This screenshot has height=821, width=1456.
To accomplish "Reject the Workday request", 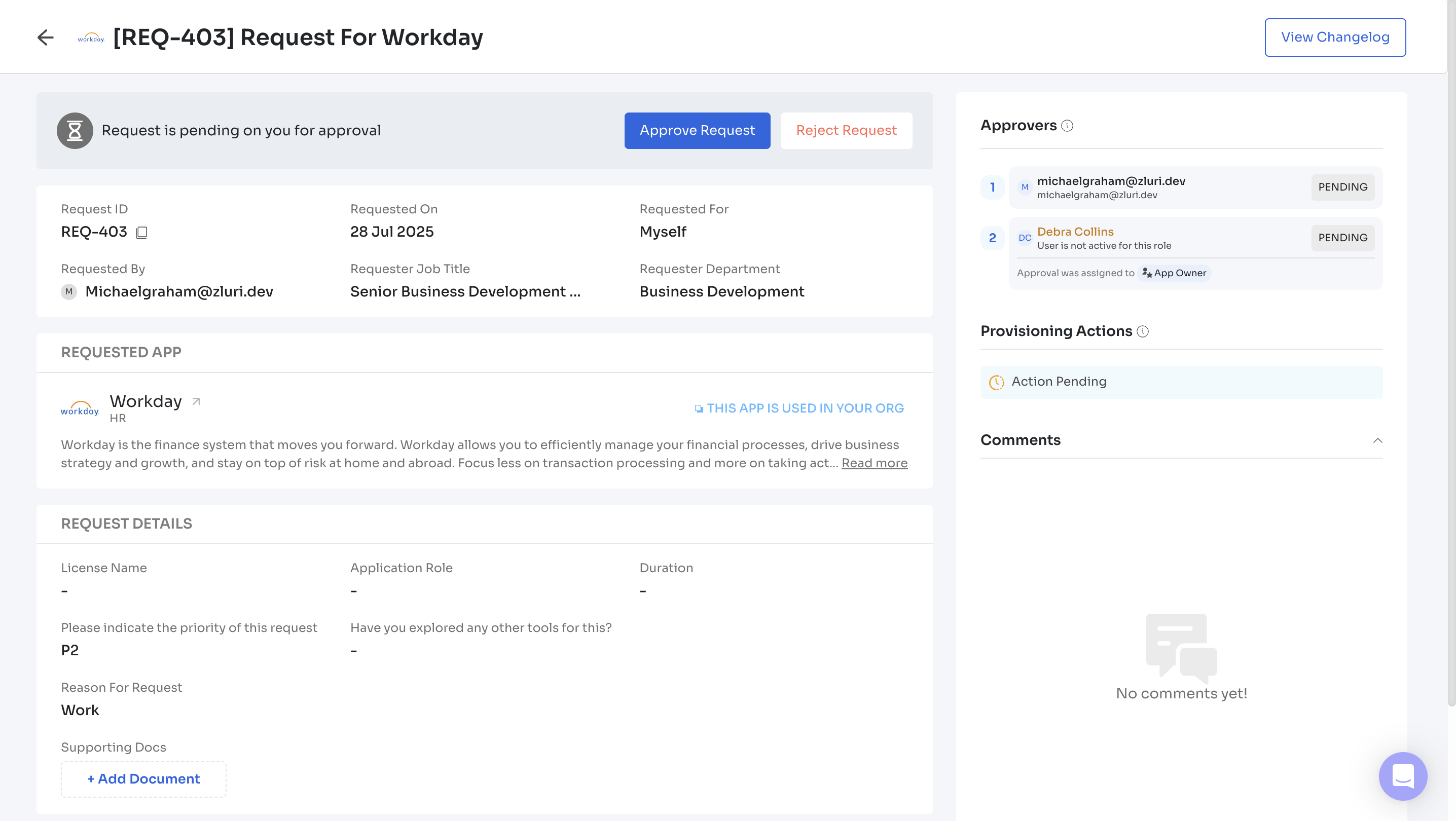I will pos(846,131).
